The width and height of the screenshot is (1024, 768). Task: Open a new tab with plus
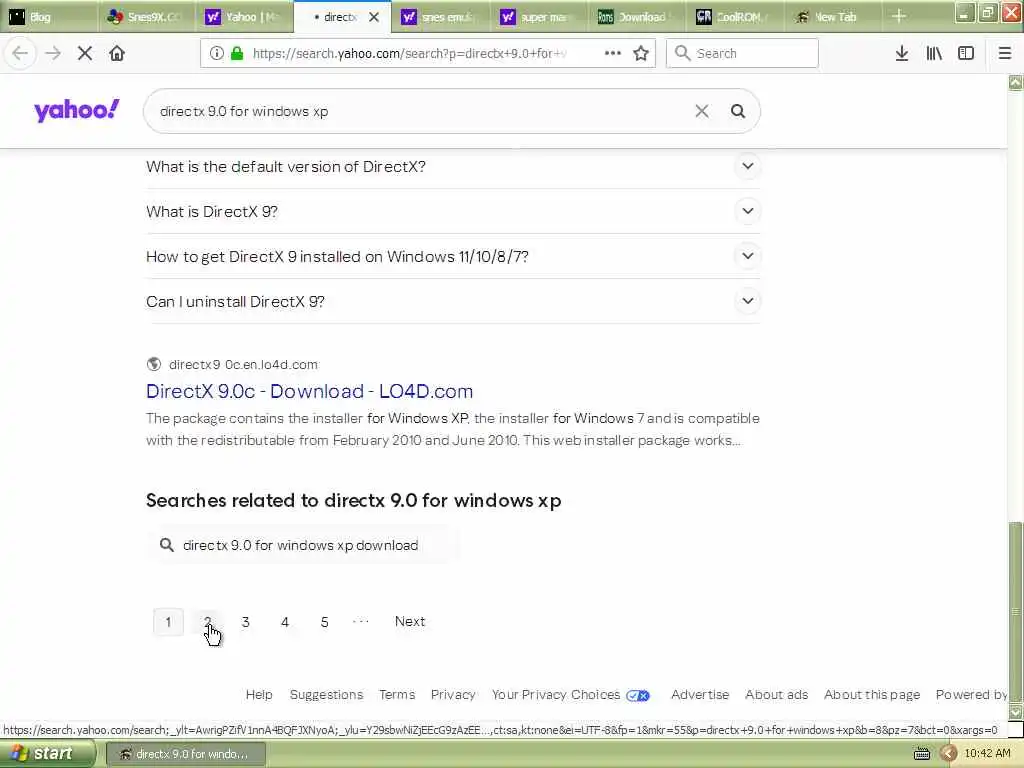pos(899,16)
